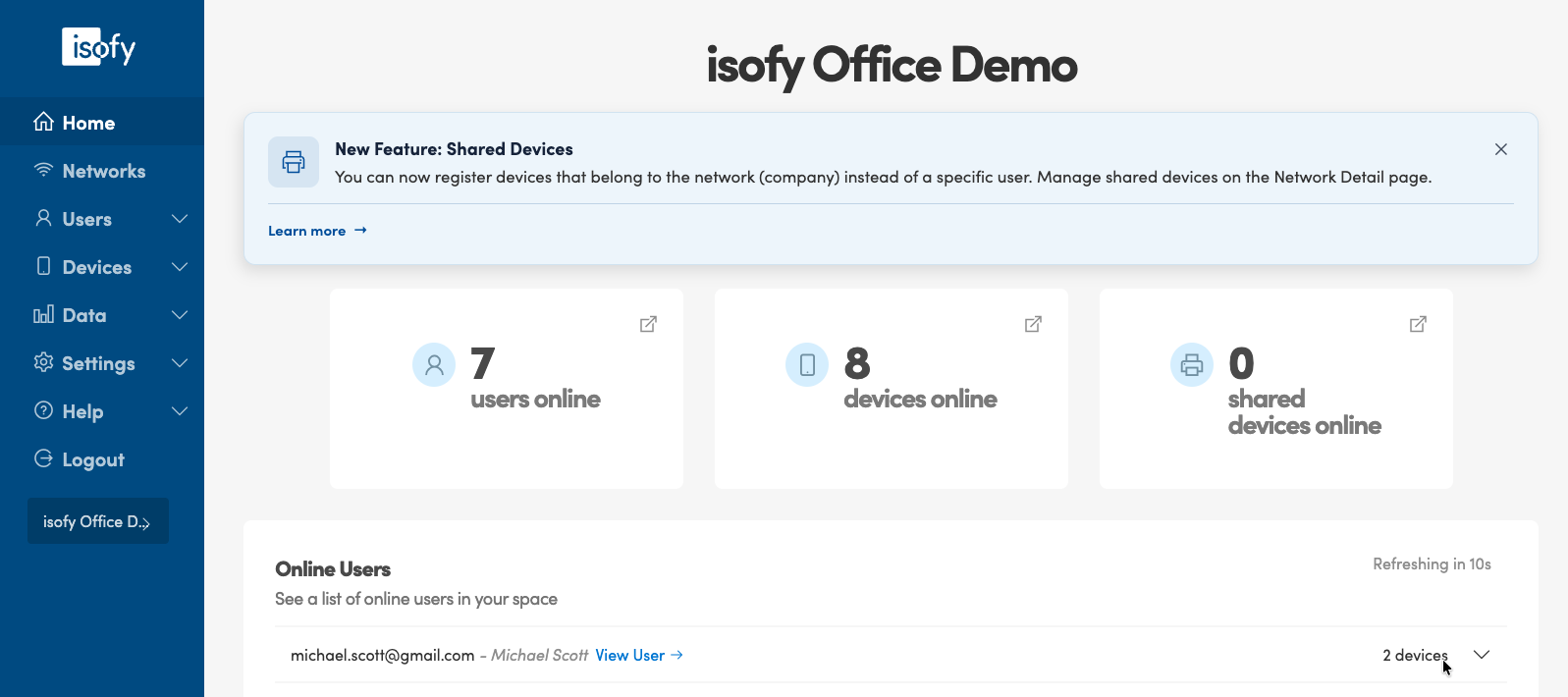Screen dimensions: 1568x697
Task: Open the Users menu item
Action: click(102, 218)
